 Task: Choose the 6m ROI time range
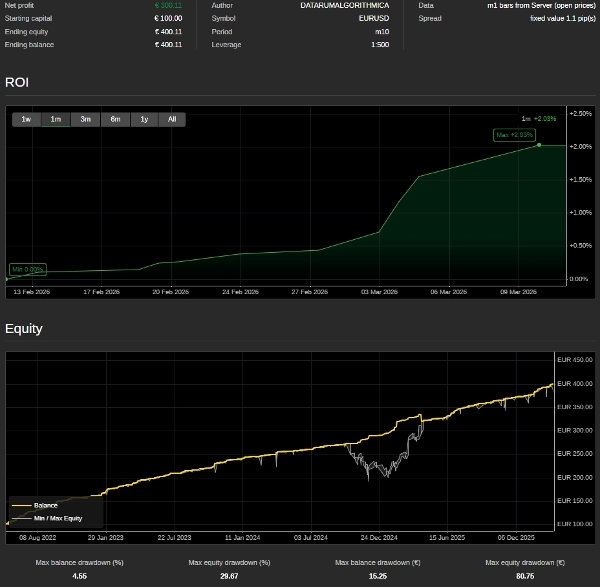[115, 119]
